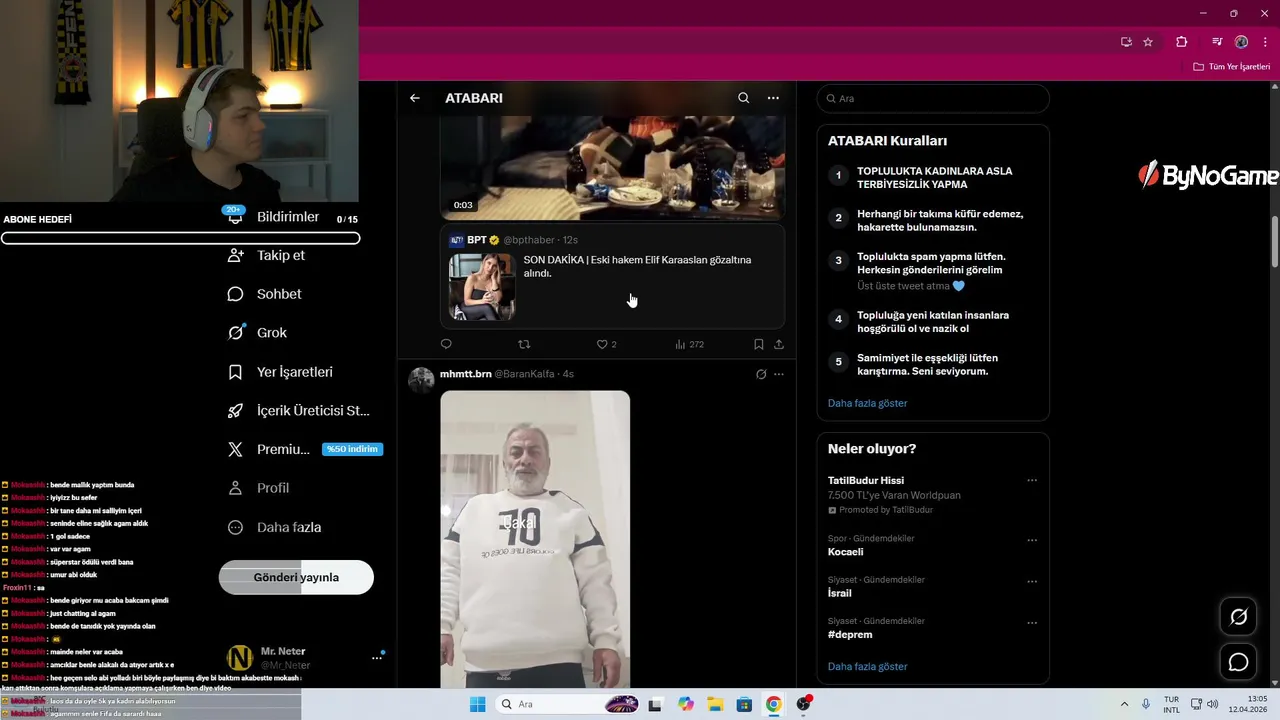Open the BPT quoted news card
1280x720 pixels.
[612, 276]
